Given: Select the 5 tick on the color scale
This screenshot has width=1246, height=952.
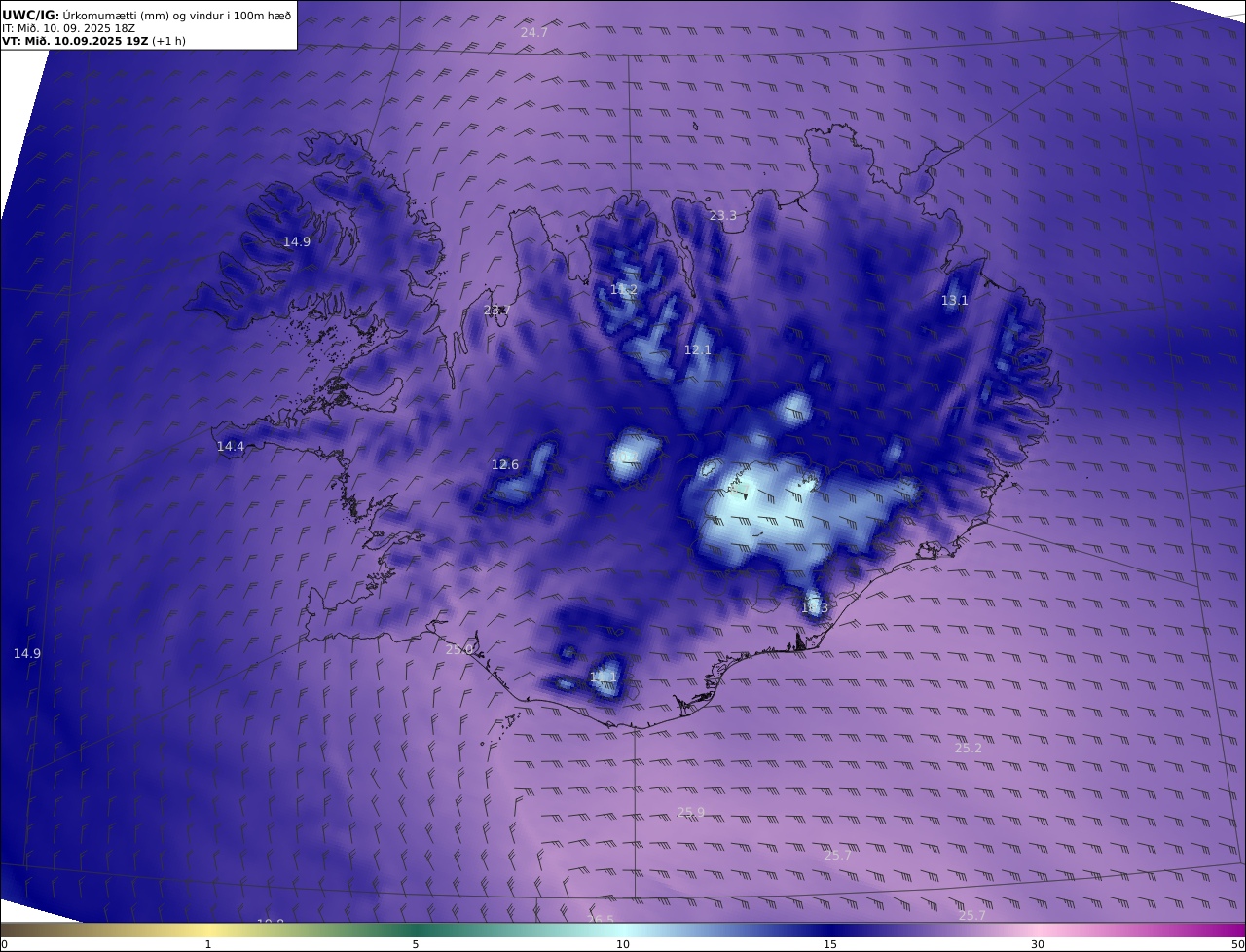Looking at the screenshot, I should click(x=416, y=944).
